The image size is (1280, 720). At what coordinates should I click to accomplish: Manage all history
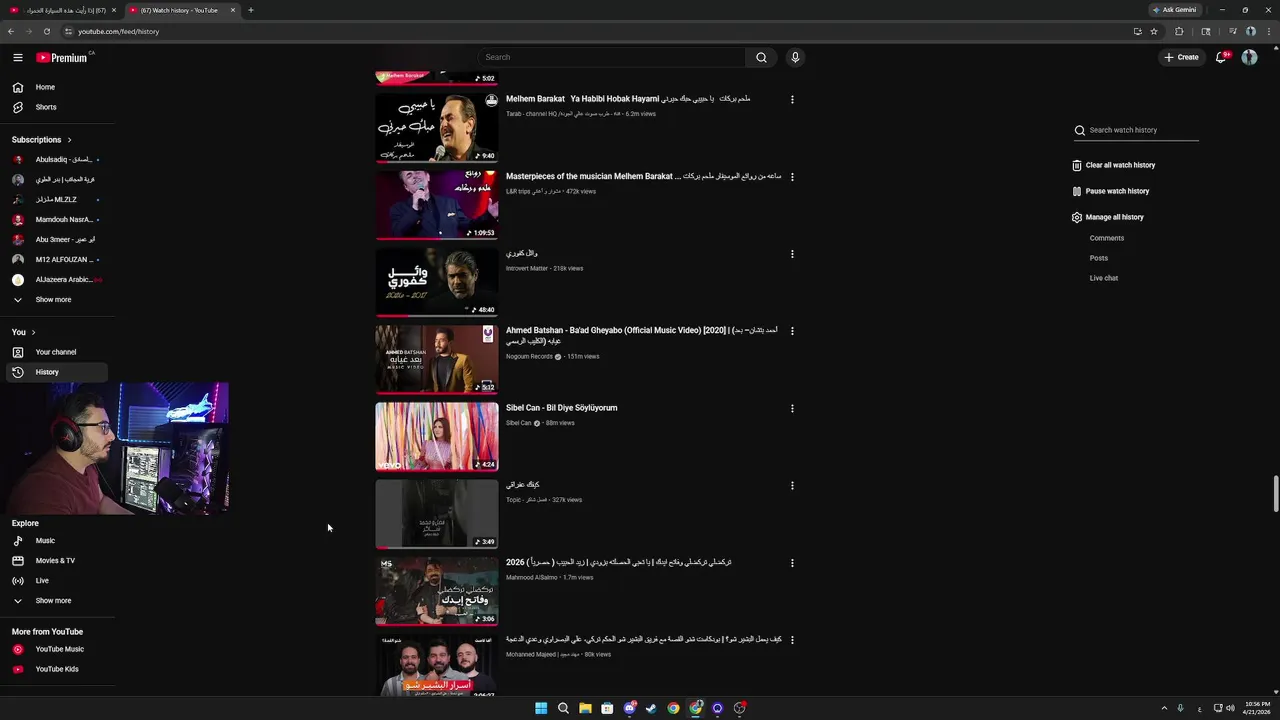click(1107, 217)
